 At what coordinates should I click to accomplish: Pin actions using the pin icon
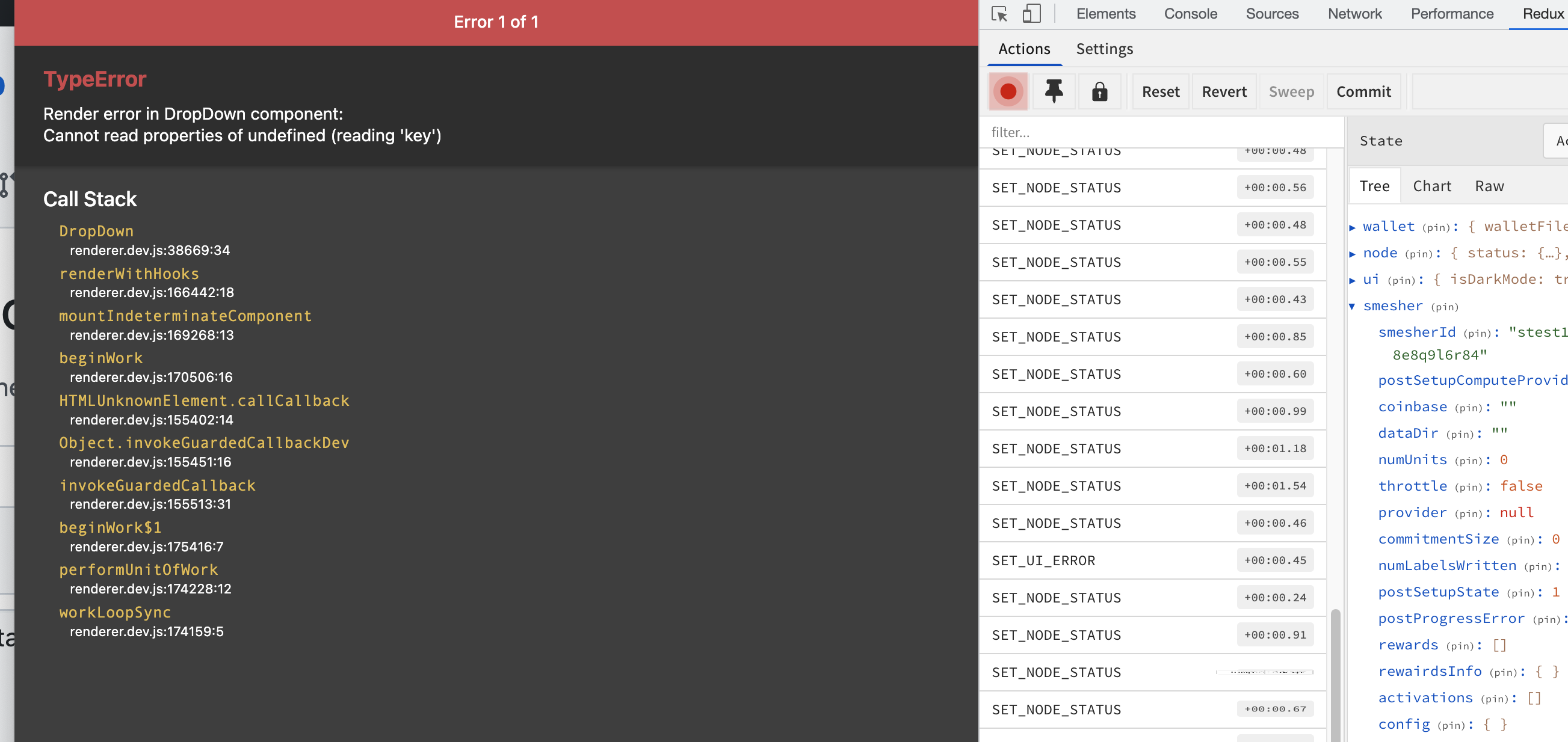1054,91
